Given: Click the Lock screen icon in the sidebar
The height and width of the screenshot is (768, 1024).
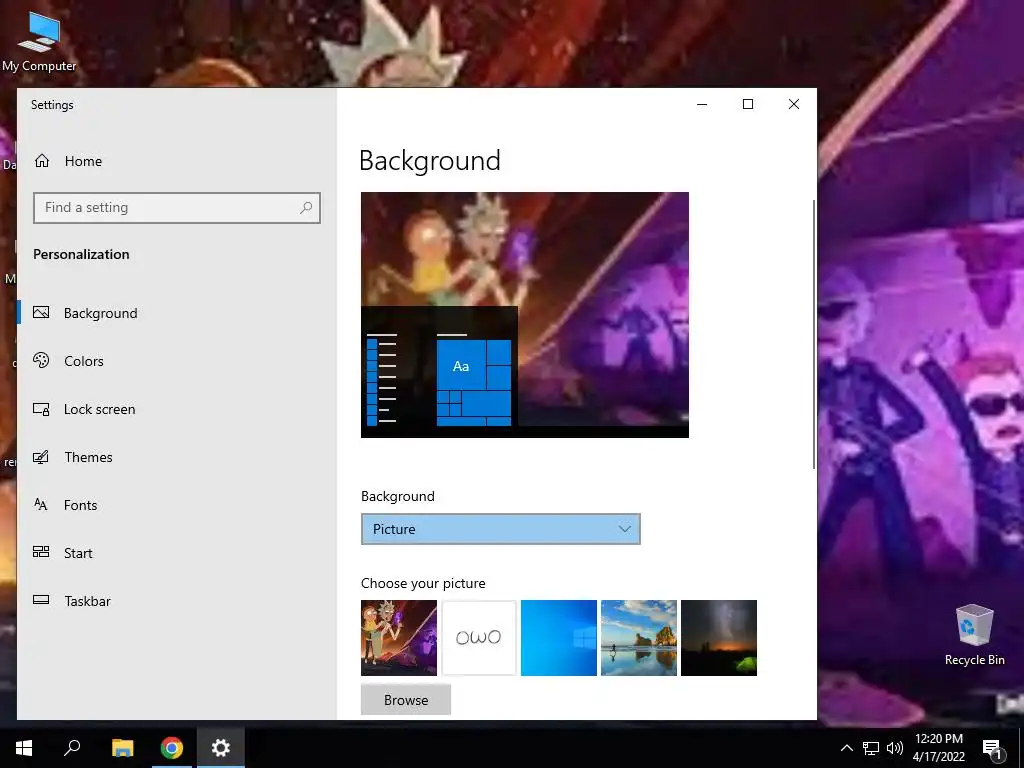Looking at the screenshot, I should pyautogui.click(x=41, y=409).
